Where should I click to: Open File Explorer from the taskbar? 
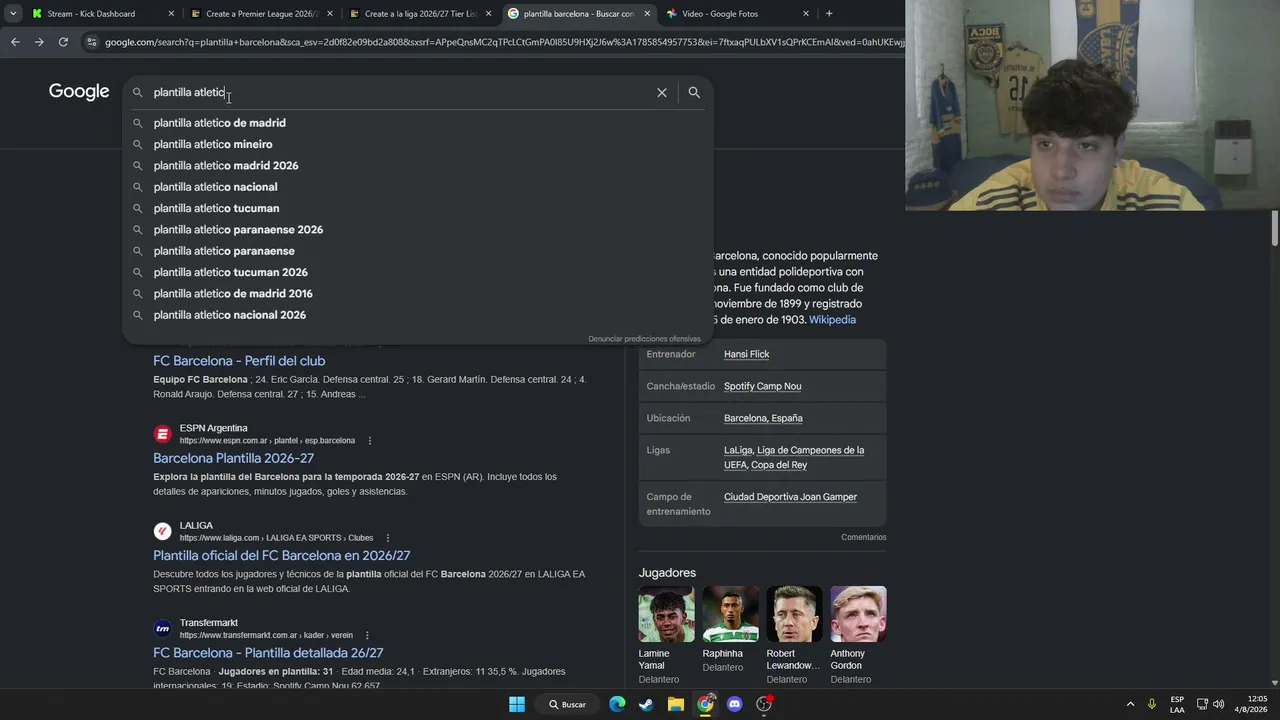tap(676, 704)
